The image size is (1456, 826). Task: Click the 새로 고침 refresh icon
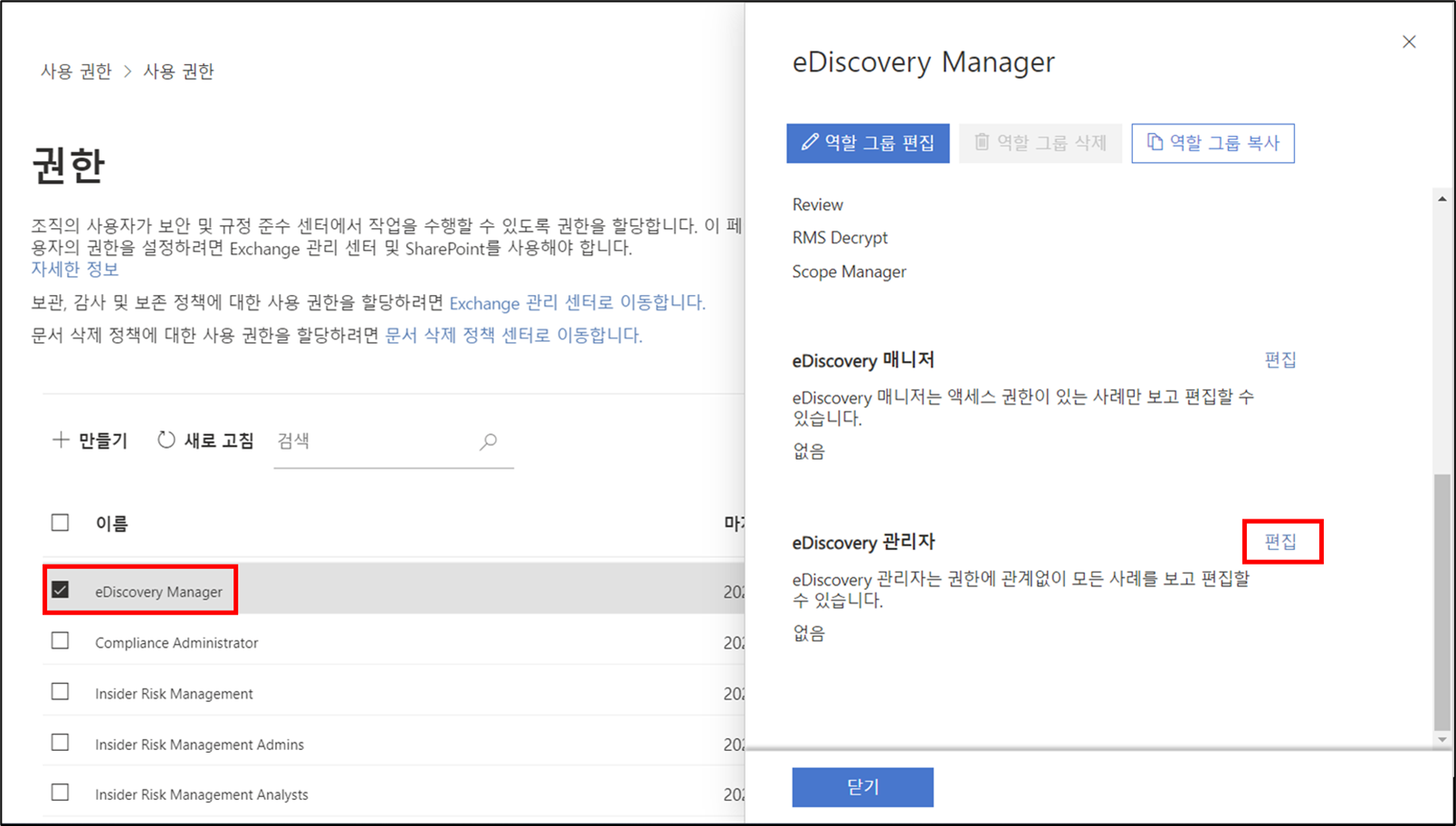pyautogui.click(x=167, y=441)
